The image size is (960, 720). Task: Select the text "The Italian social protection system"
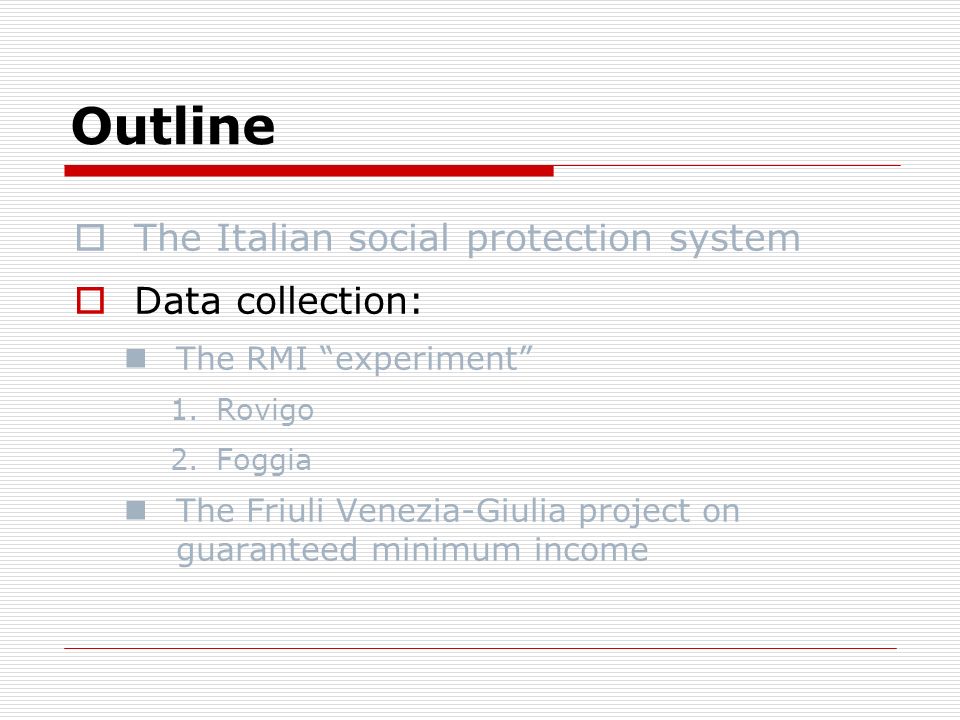pyautogui.click(x=467, y=239)
